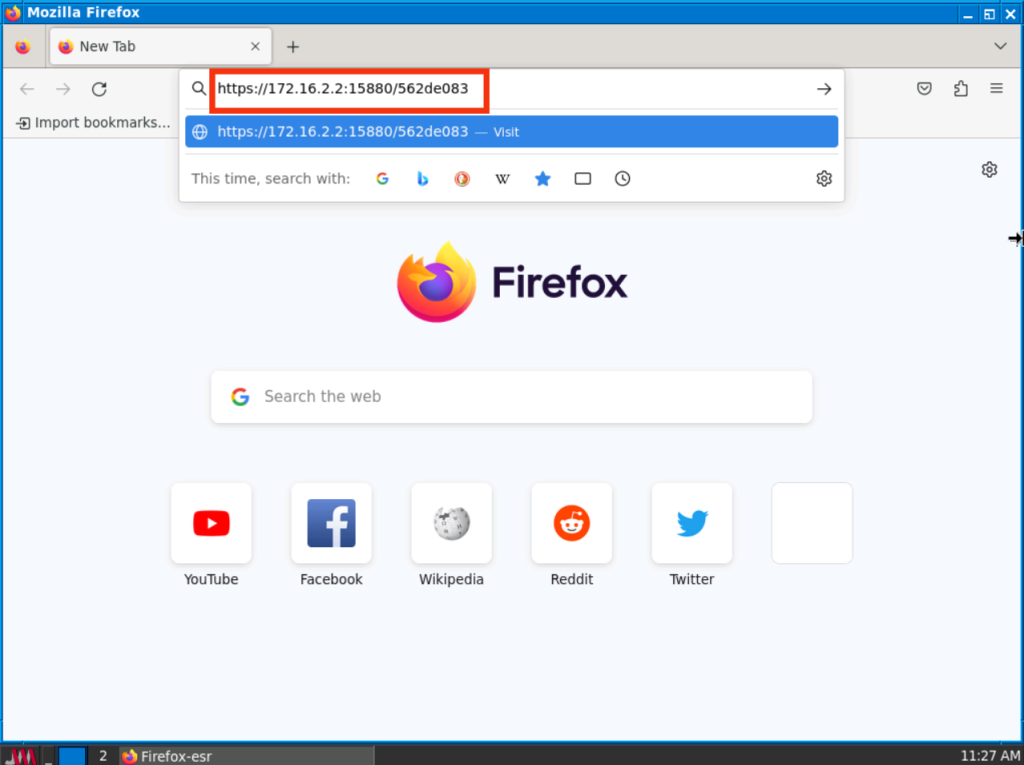
Task: Search in open Tabs icon
Action: (x=582, y=179)
